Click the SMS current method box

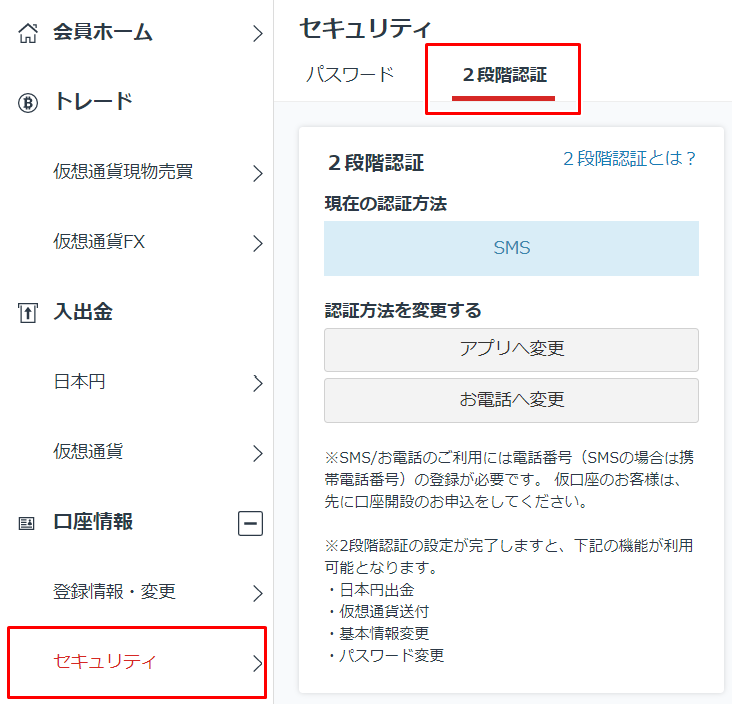511,248
